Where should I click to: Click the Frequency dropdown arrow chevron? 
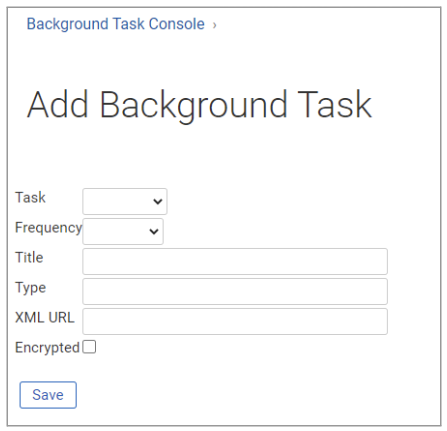pos(154,231)
